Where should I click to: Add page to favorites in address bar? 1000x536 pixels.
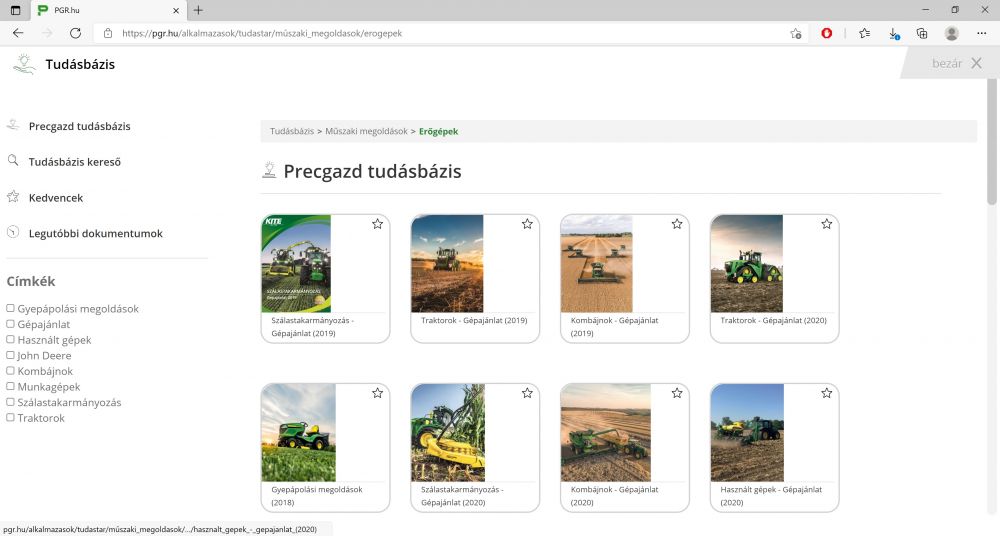(796, 33)
